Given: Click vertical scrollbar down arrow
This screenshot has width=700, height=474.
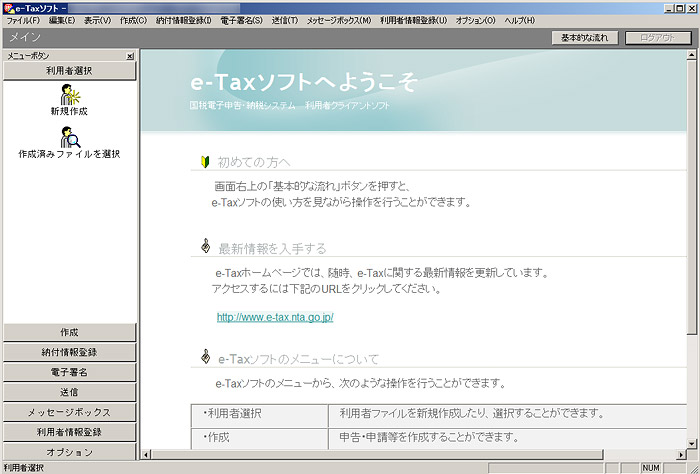Looking at the screenshot, I should pyautogui.click(x=692, y=444).
